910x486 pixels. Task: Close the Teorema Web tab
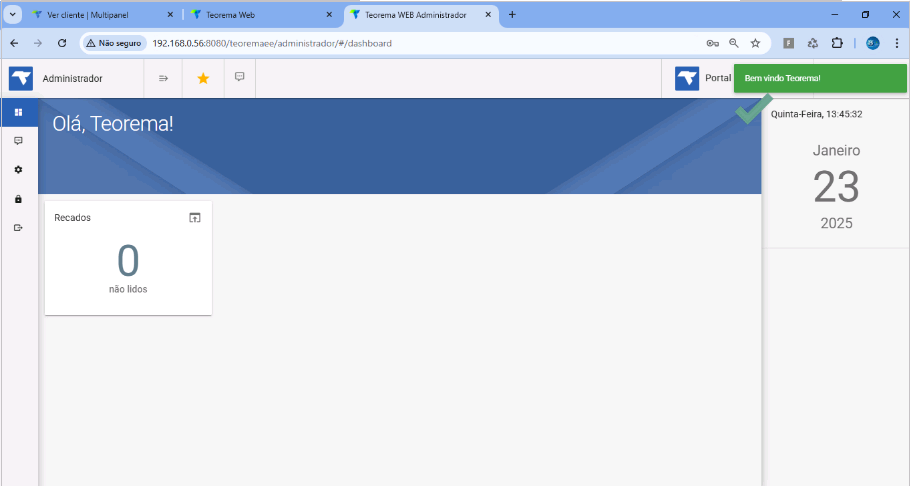(x=329, y=15)
